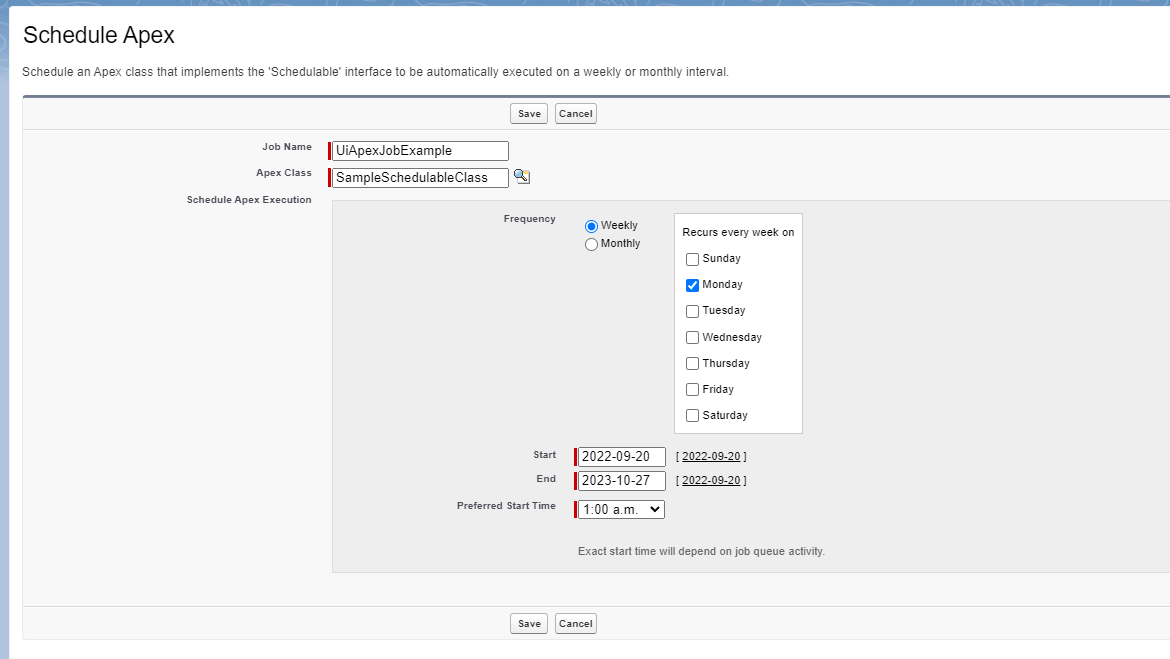The height and width of the screenshot is (659, 1170).
Task: Open the Apex Class lookup search icon
Action: point(521,176)
